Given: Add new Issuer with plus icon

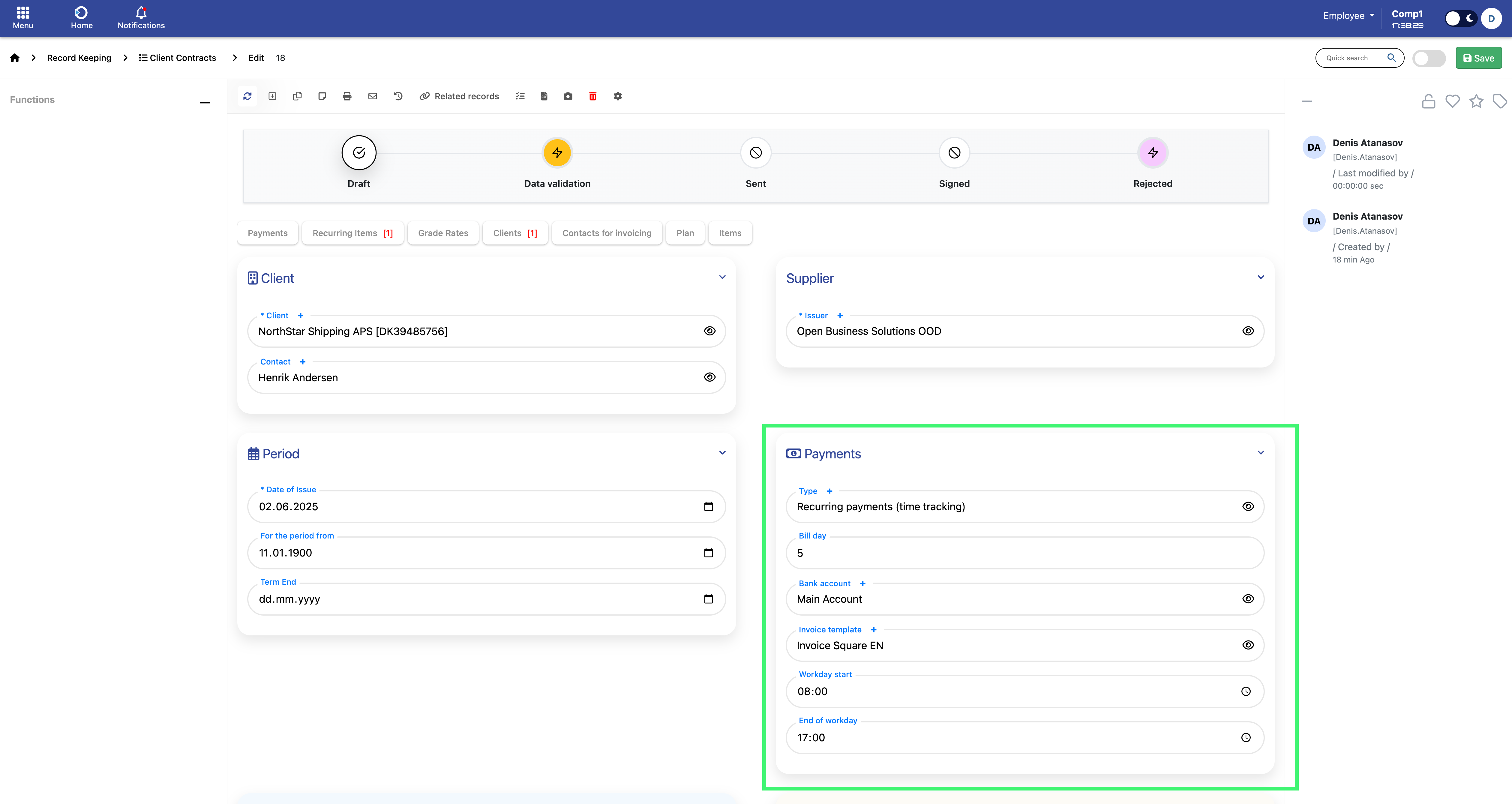Looking at the screenshot, I should point(840,316).
